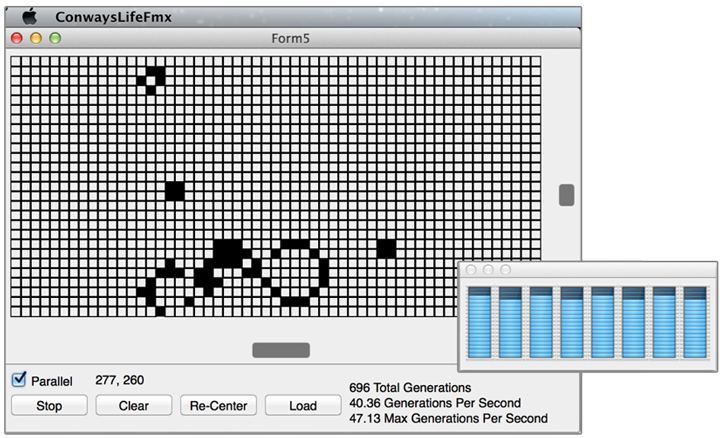Click the '696 Total Generations' text
This screenshot has width=720, height=438.
point(410,387)
